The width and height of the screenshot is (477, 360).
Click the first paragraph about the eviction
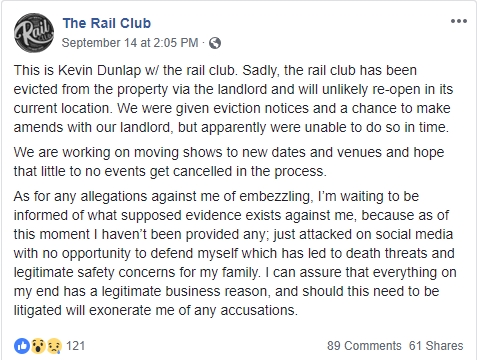pos(233,99)
